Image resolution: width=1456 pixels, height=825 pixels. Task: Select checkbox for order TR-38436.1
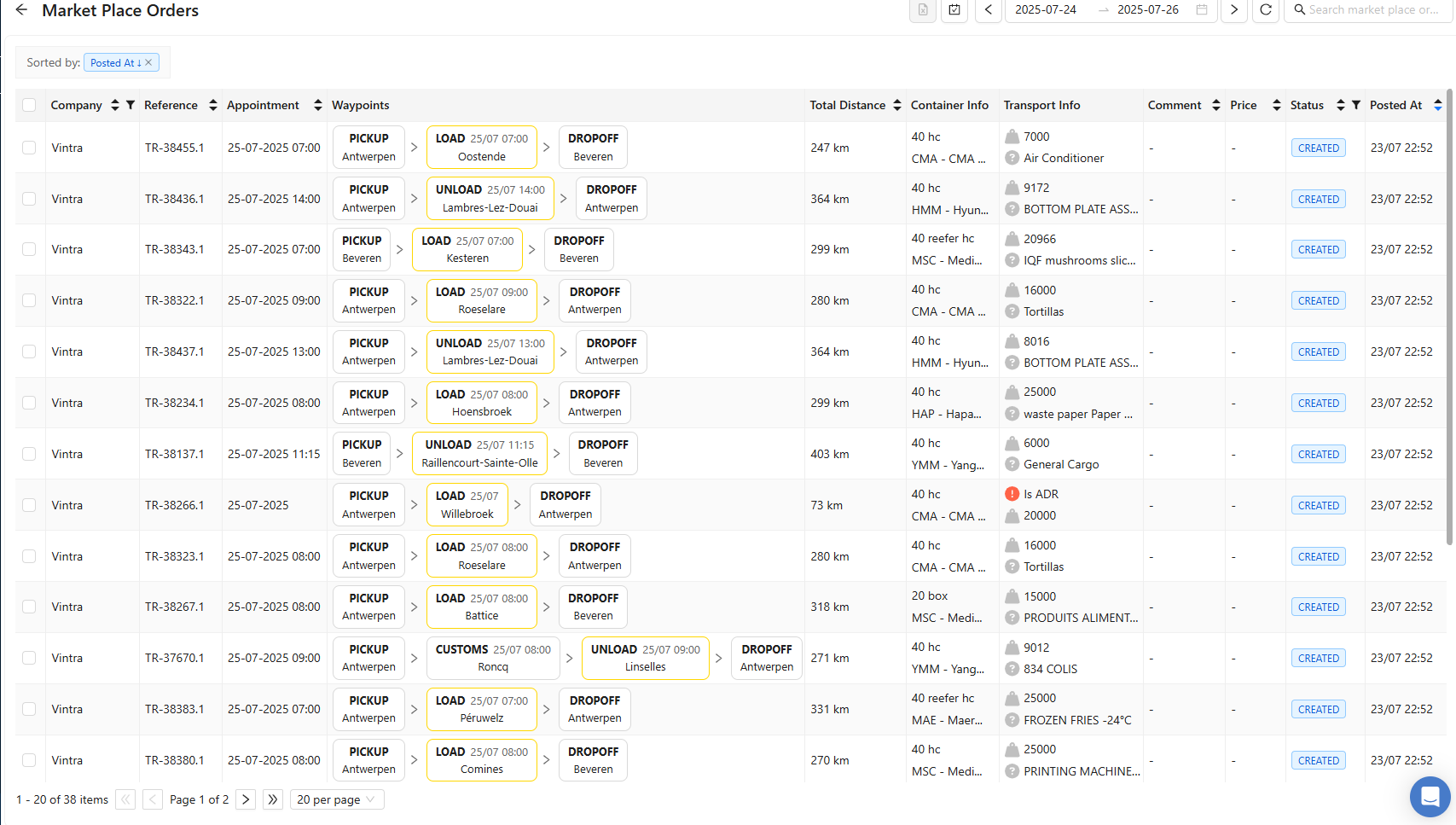coord(29,199)
